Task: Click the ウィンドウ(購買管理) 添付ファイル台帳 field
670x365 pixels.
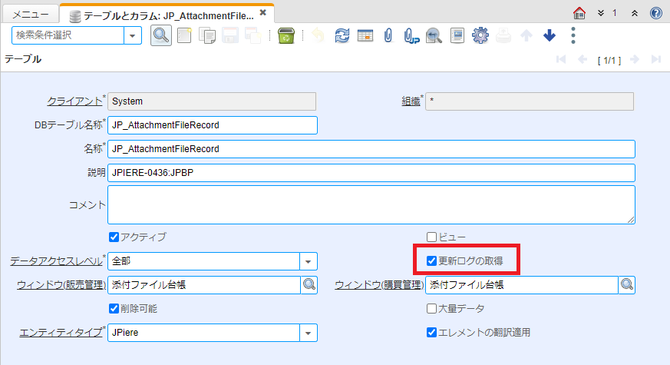Action: coord(522,285)
